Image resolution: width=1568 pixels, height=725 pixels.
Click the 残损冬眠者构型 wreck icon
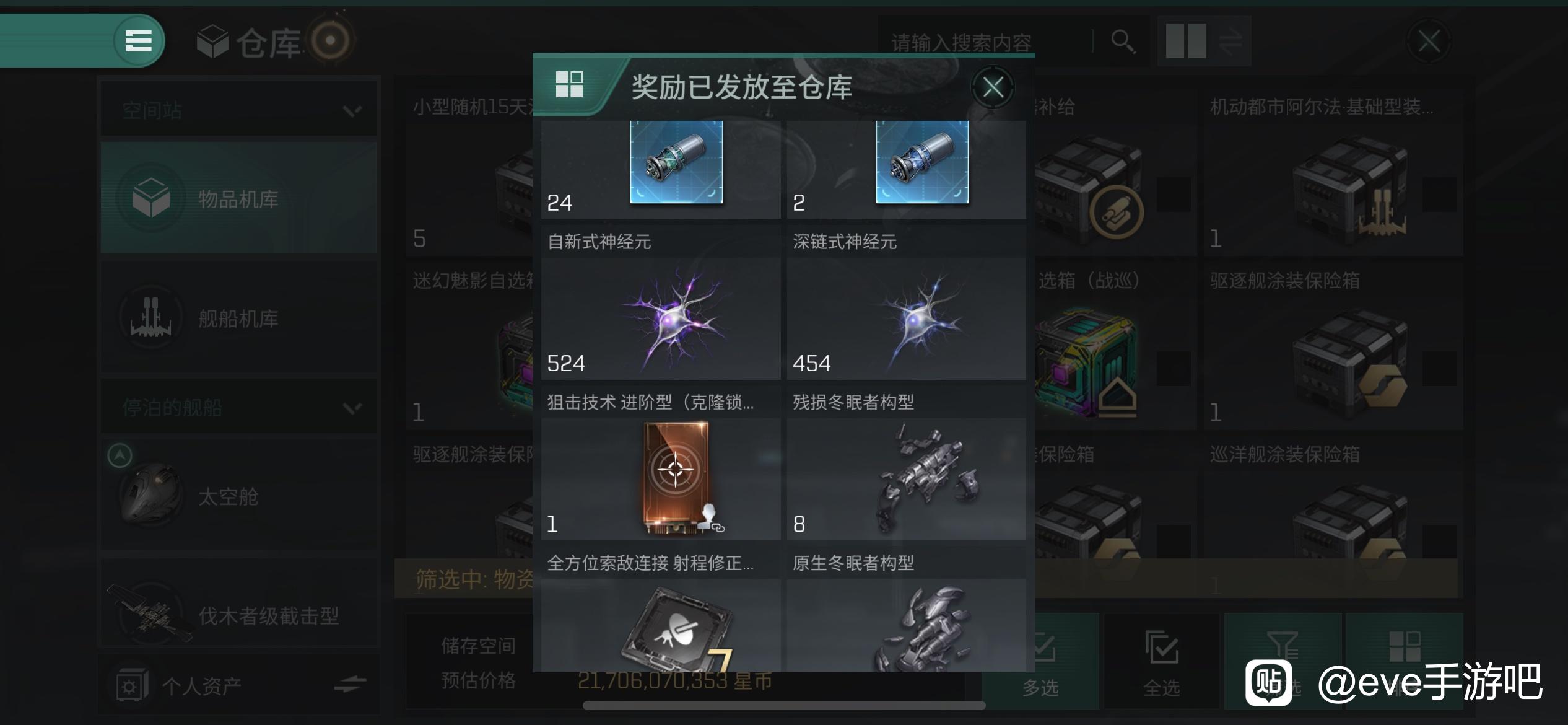coord(926,477)
